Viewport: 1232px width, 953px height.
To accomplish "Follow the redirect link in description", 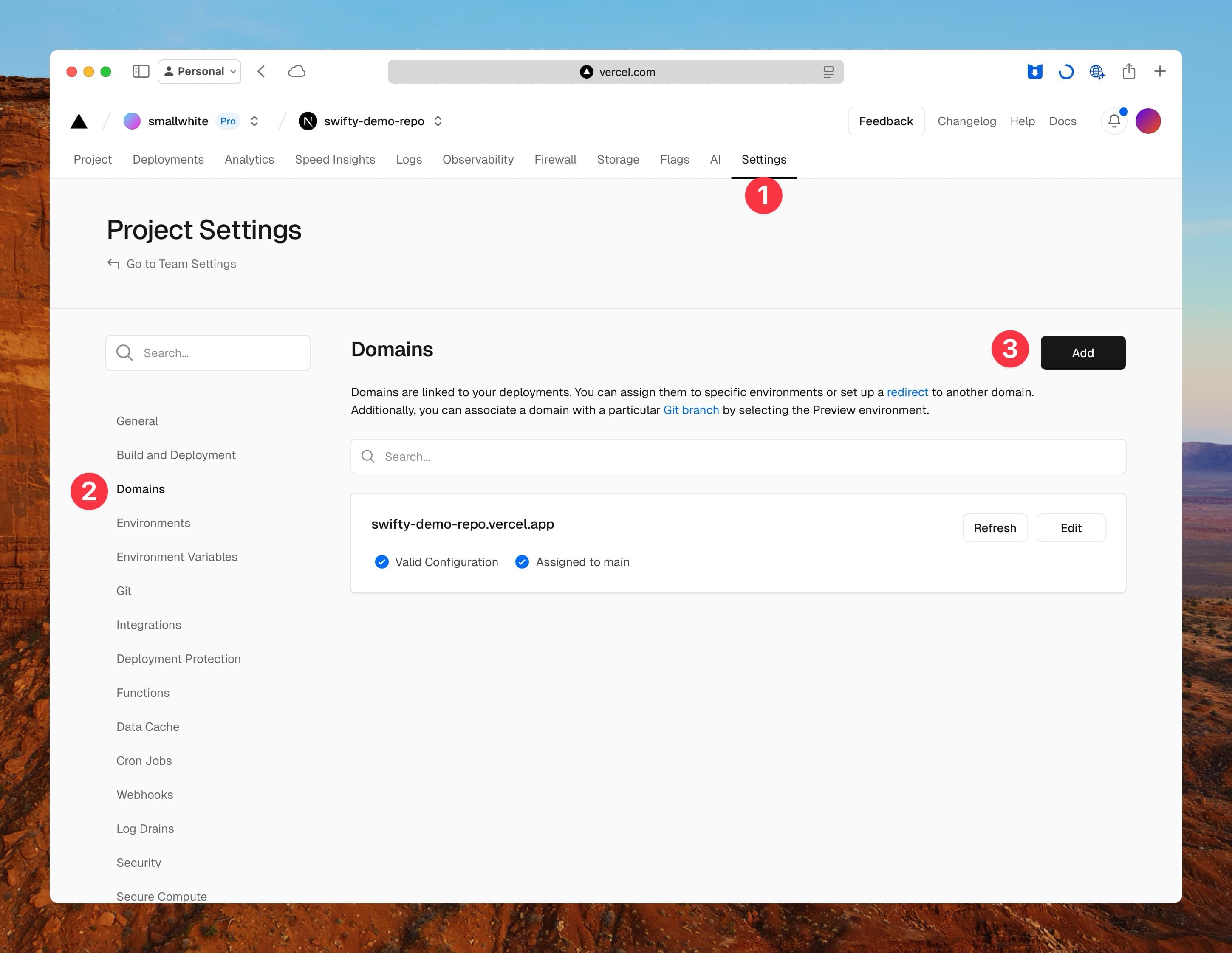I will pyautogui.click(x=907, y=392).
